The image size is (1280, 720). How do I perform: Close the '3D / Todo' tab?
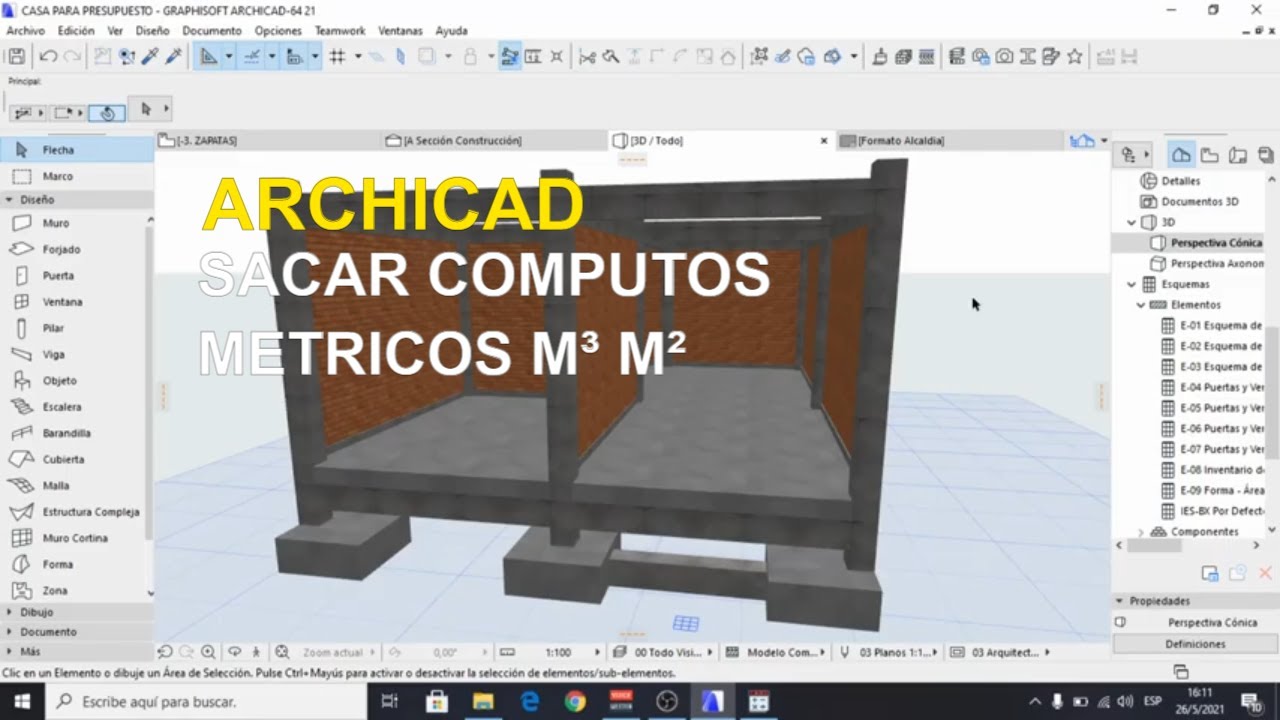pyautogui.click(x=824, y=141)
